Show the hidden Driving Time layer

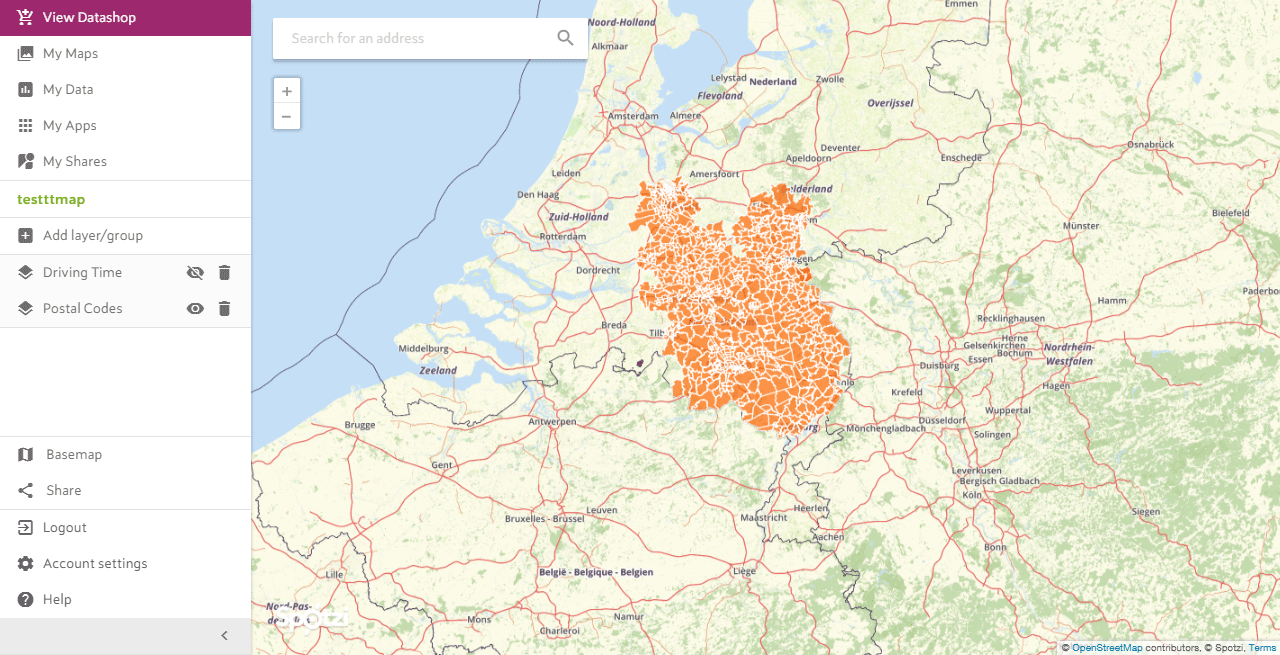[x=195, y=273]
